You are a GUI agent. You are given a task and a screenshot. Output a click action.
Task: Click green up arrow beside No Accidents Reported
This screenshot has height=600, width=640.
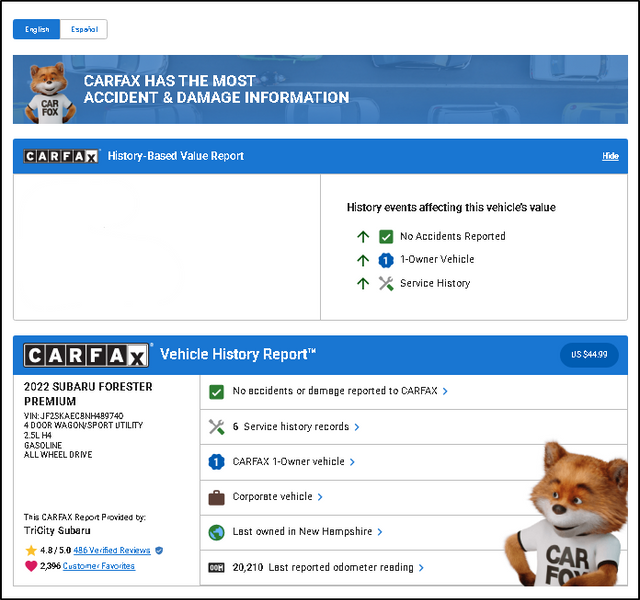point(363,236)
